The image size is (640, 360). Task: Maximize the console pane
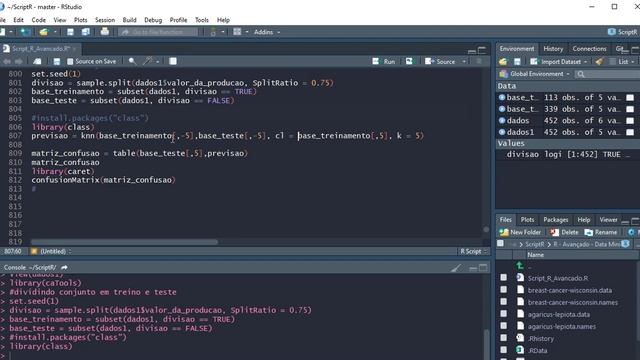tap(483, 268)
